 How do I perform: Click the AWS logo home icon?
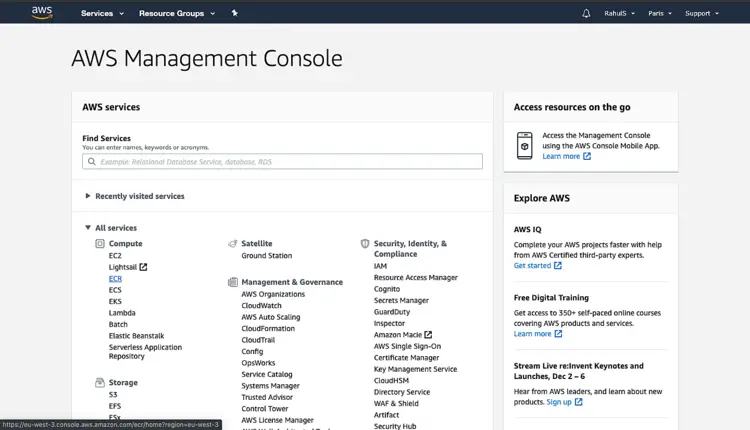[x=42, y=13]
